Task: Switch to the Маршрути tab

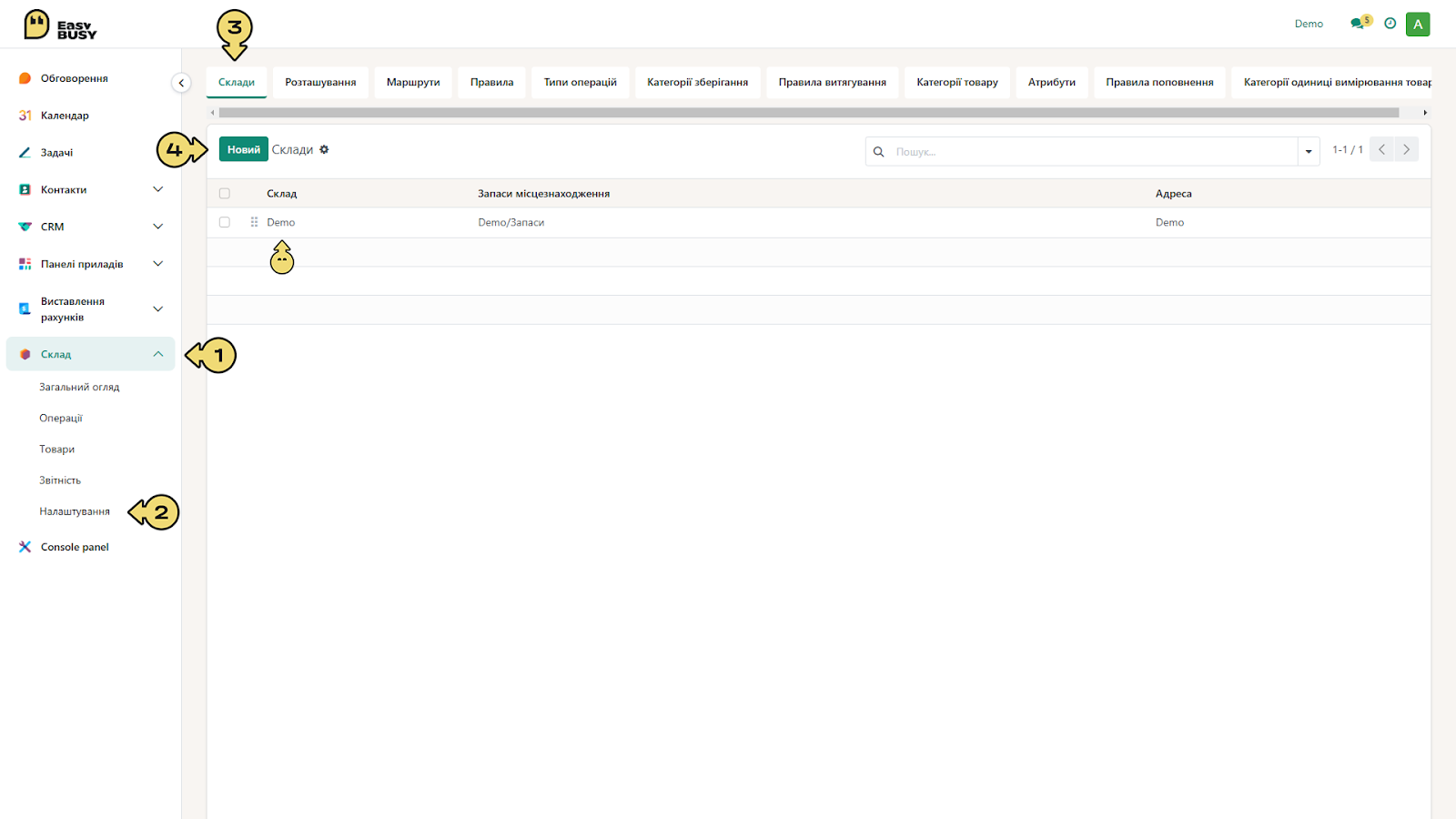Action: coord(413,82)
